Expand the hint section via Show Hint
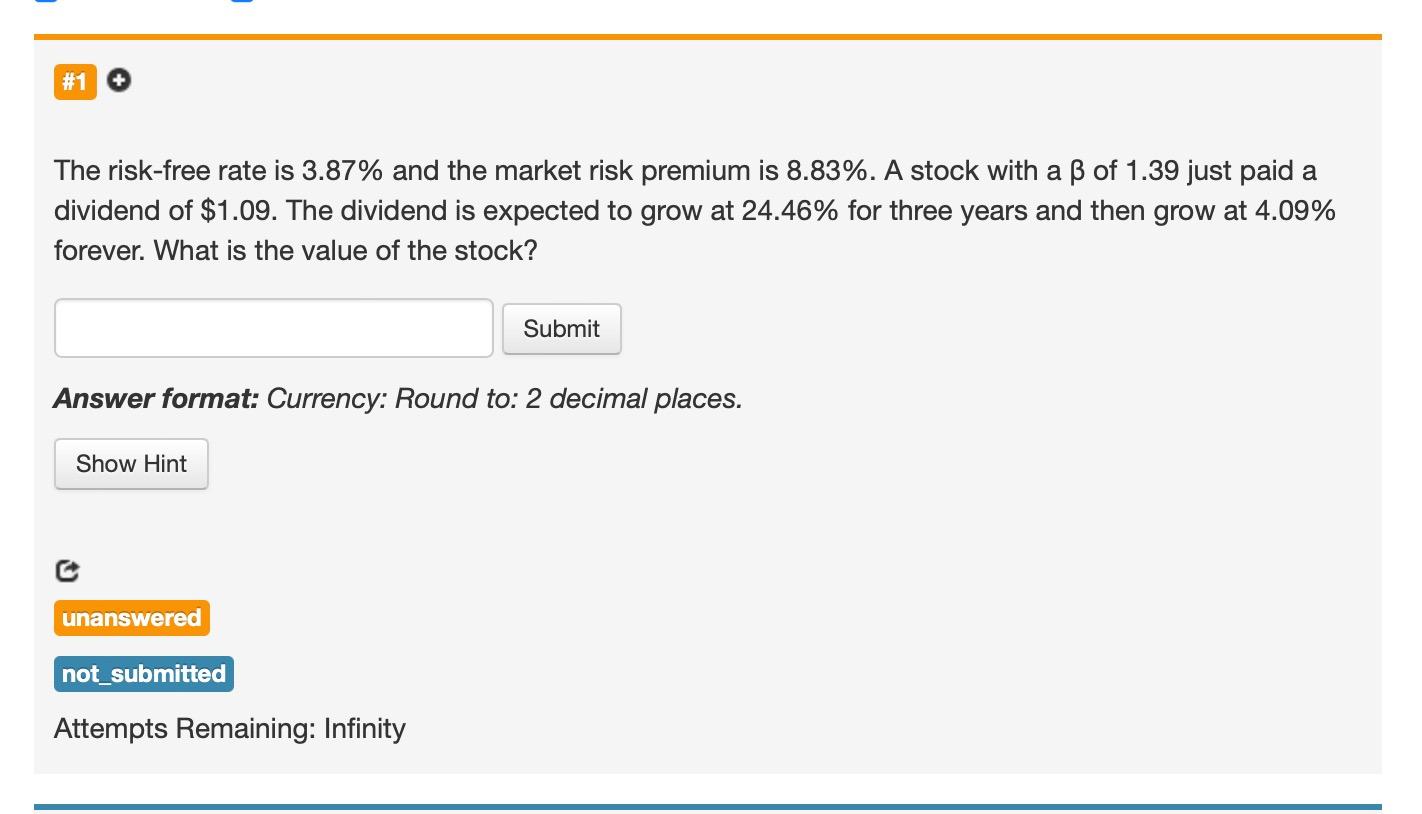 point(131,463)
